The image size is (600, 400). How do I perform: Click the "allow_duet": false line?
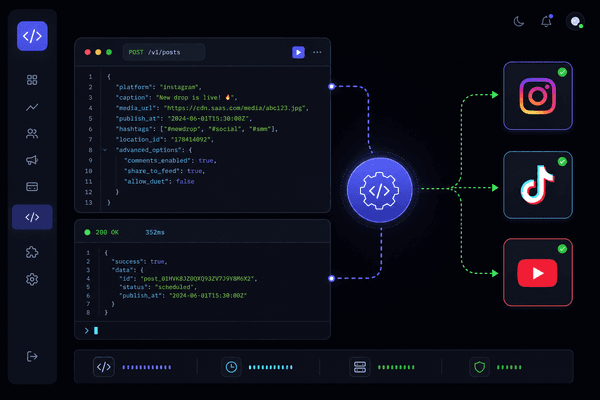click(159, 181)
